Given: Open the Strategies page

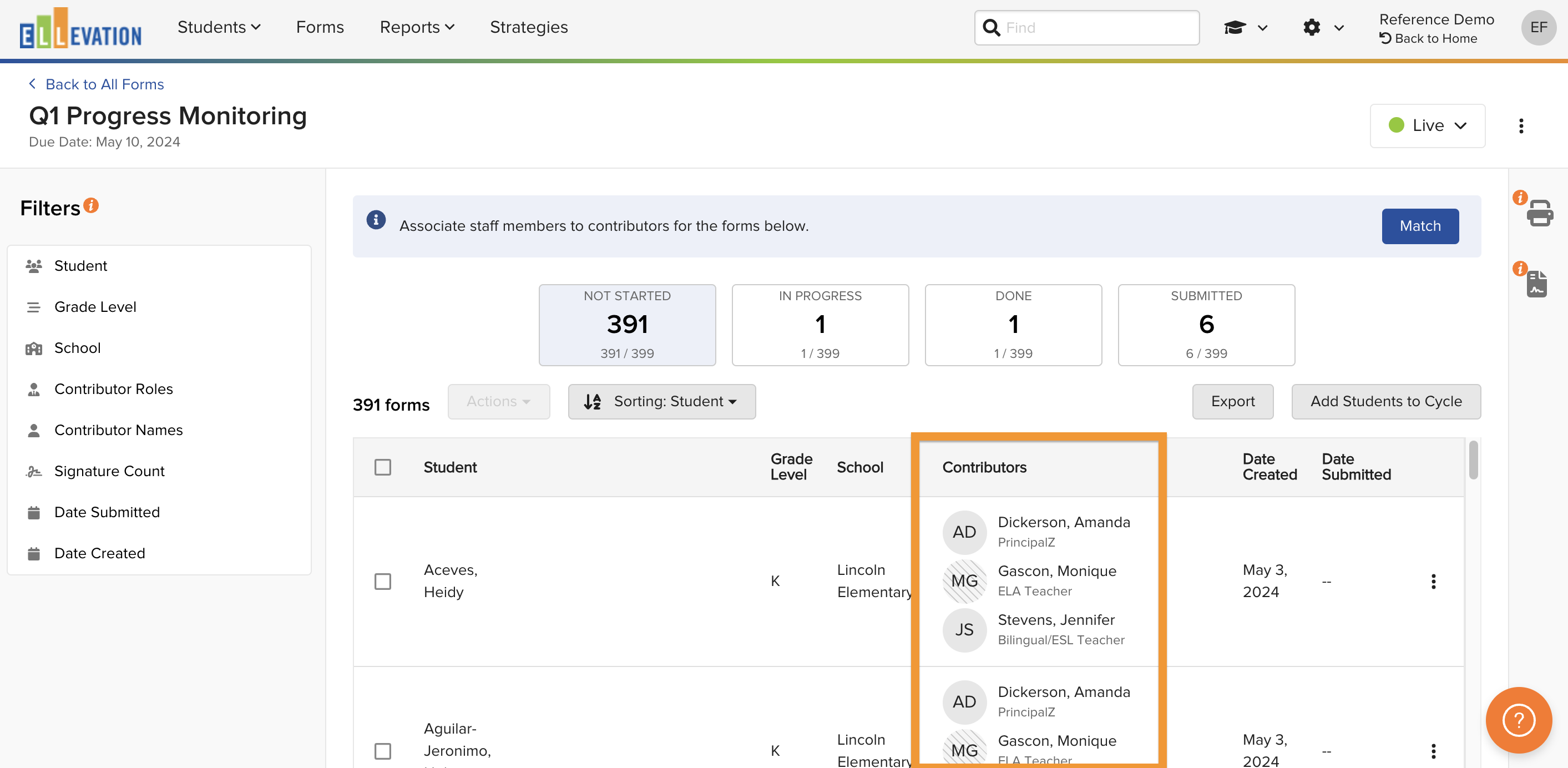Looking at the screenshot, I should (x=528, y=27).
